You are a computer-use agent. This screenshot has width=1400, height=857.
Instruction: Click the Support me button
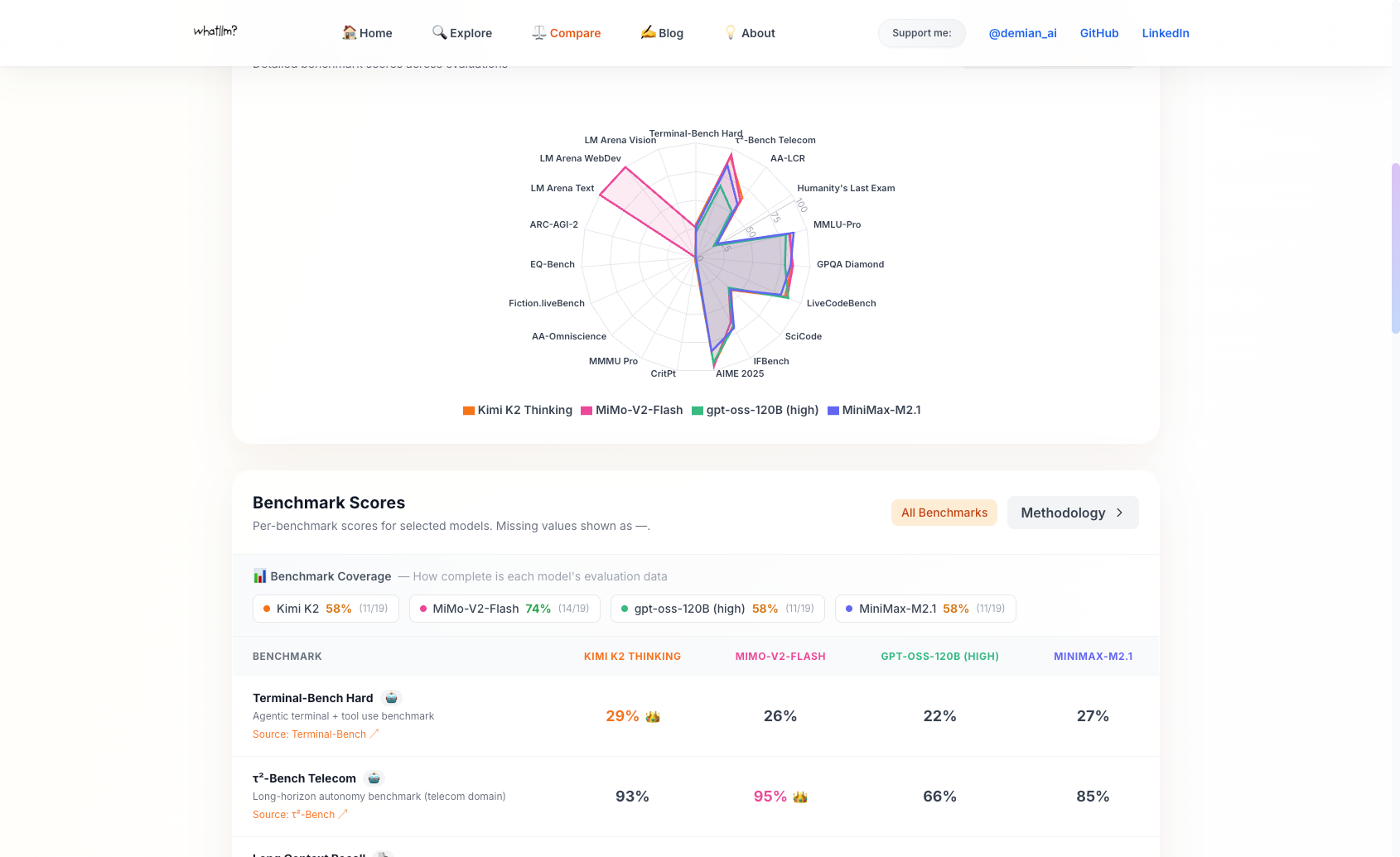coord(921,33)
